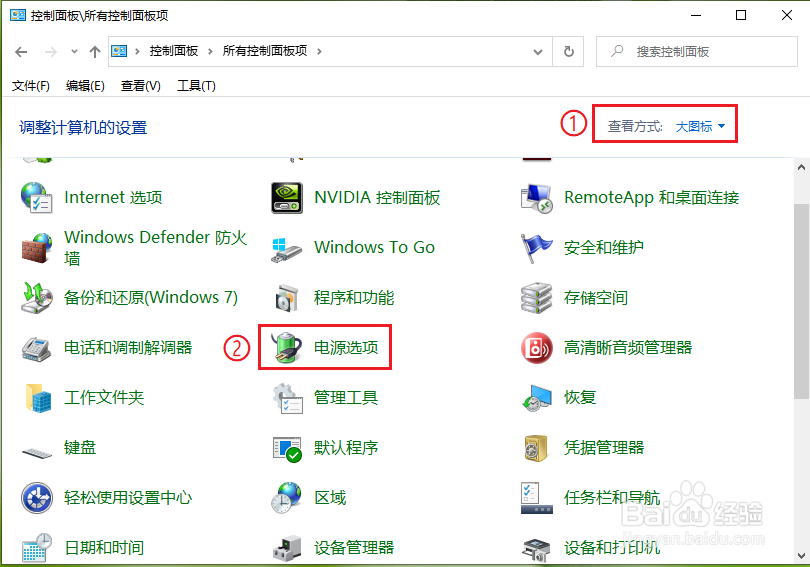810x567 pixels.
Task: Open the Internet 选项 globe icon
Action: 36,197
